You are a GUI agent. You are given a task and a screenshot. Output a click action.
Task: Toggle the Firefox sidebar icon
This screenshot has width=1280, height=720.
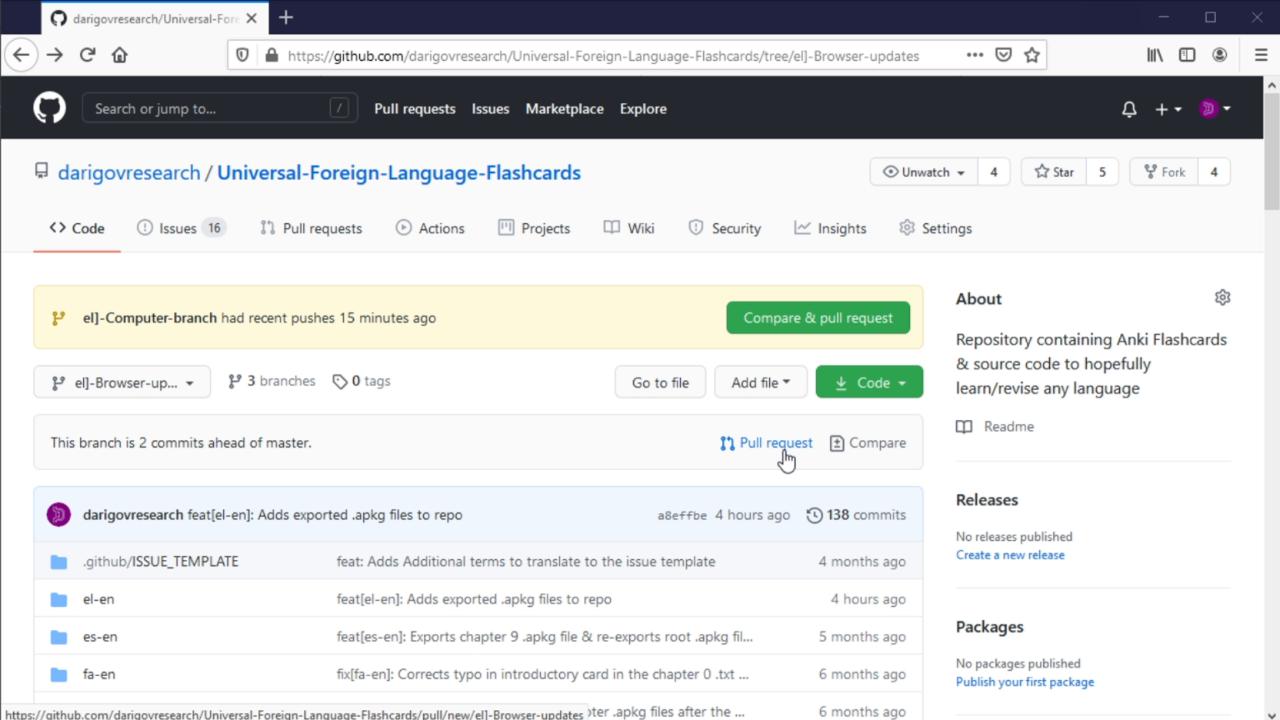pos(1187,55)
